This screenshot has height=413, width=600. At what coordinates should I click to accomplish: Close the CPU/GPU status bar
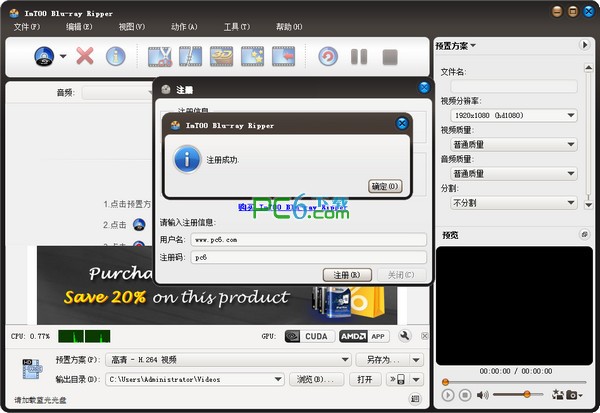424,336
